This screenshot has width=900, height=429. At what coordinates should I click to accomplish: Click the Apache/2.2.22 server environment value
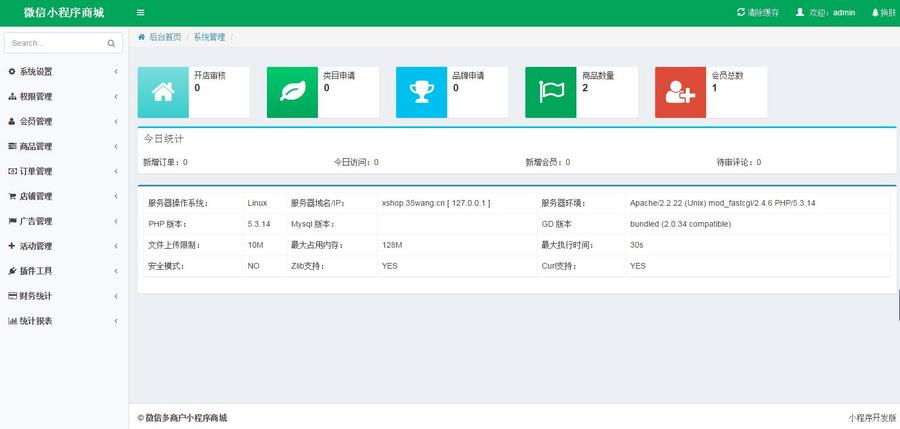(x=723, y=203)
